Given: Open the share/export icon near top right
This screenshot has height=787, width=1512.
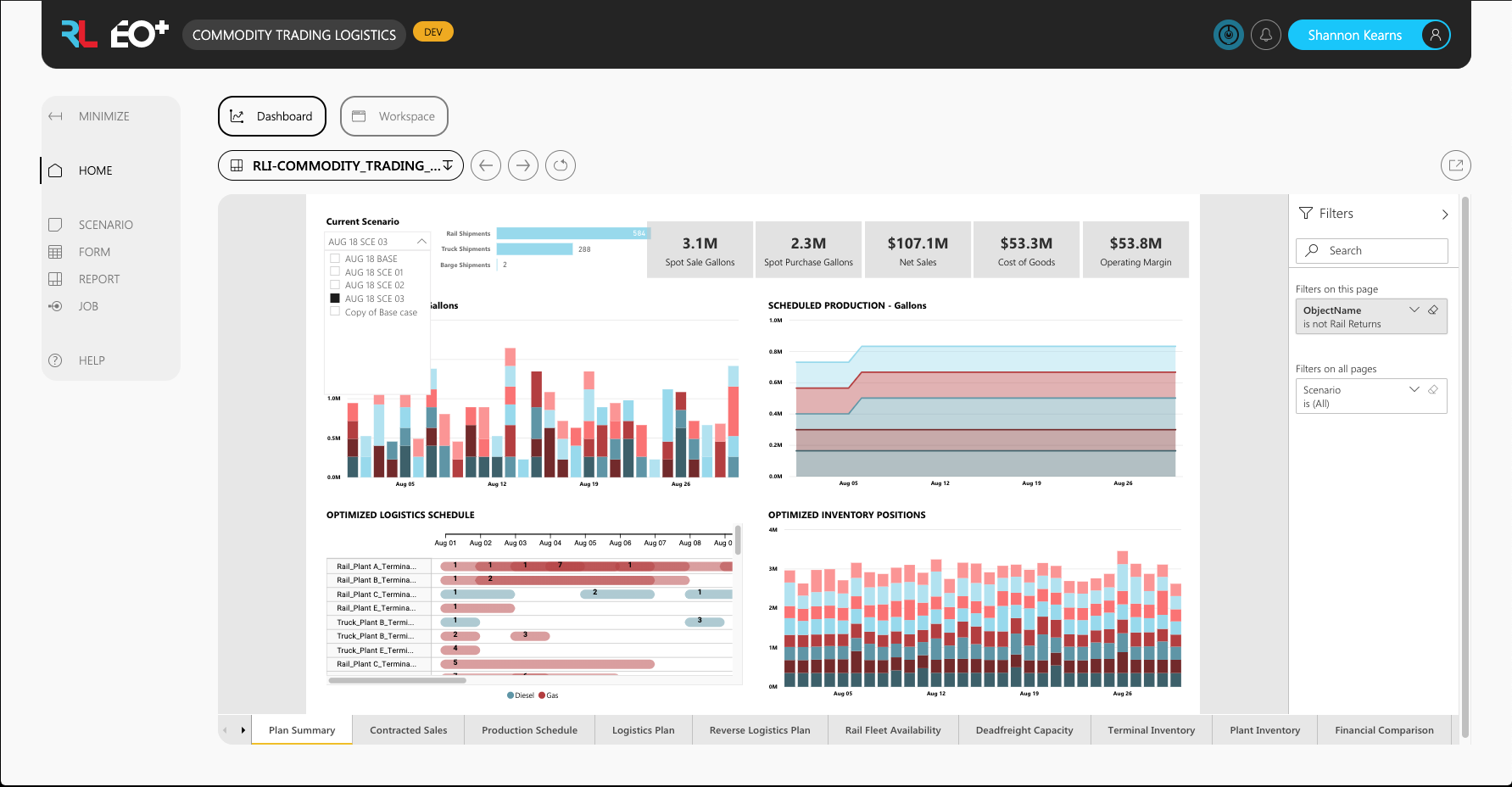Looking at the screenshot, I should point(1456,165).
